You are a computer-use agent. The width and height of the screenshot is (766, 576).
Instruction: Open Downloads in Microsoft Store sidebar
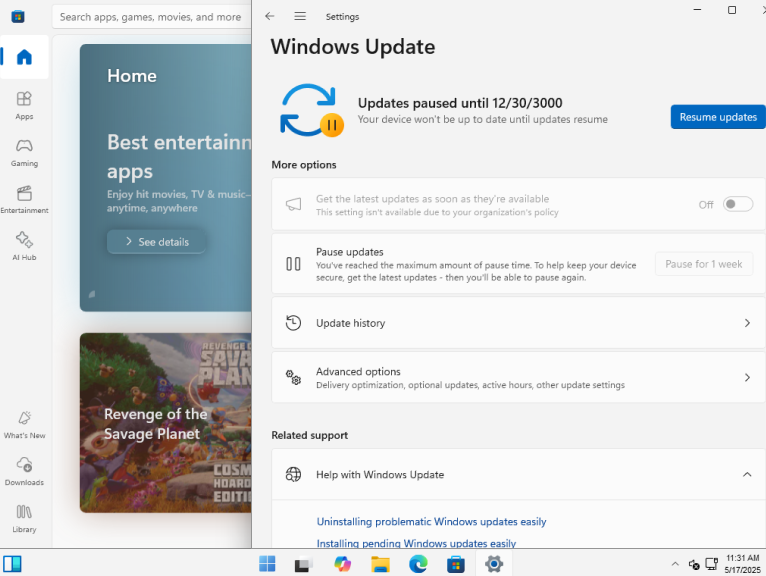coord(24,471)
